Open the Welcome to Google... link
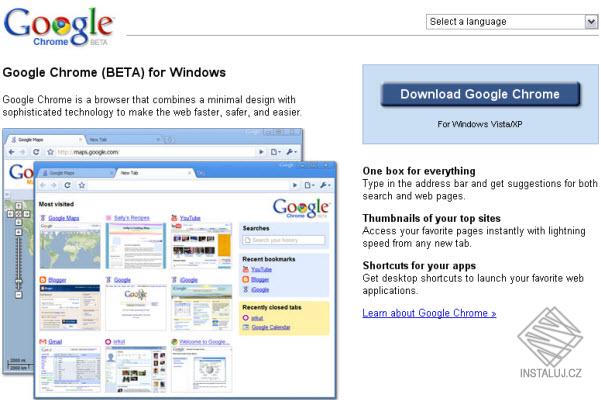Screen dimensions: 601x400 tap(204, 342)
